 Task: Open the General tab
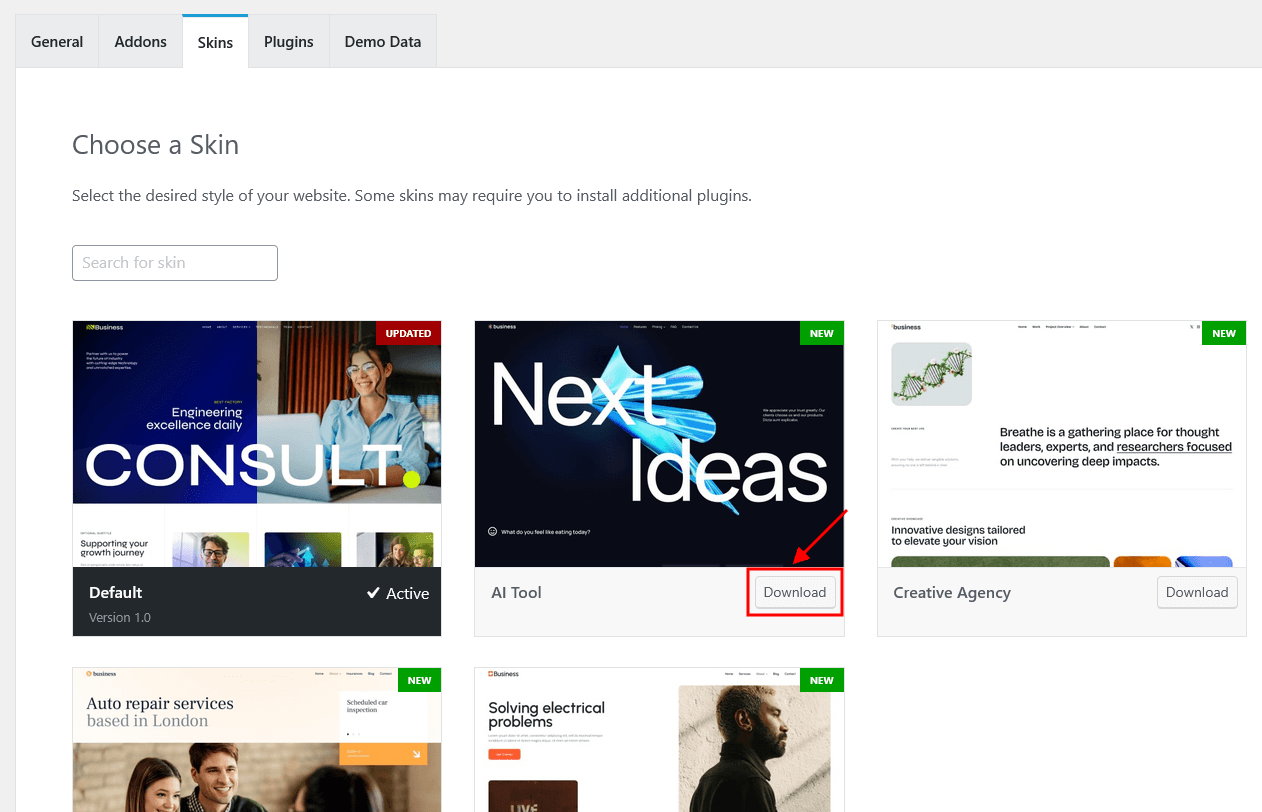click(57, 42)
